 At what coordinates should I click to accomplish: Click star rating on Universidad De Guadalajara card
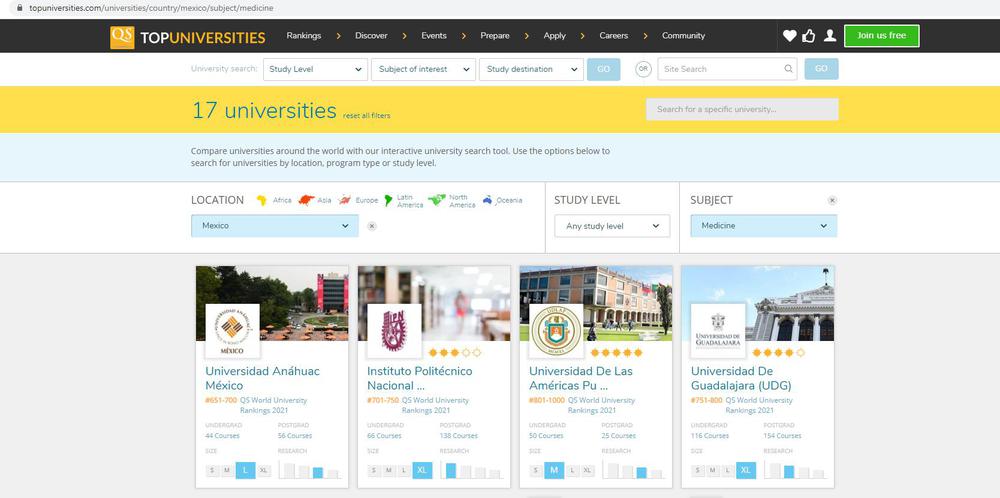[x=779, y=353]
